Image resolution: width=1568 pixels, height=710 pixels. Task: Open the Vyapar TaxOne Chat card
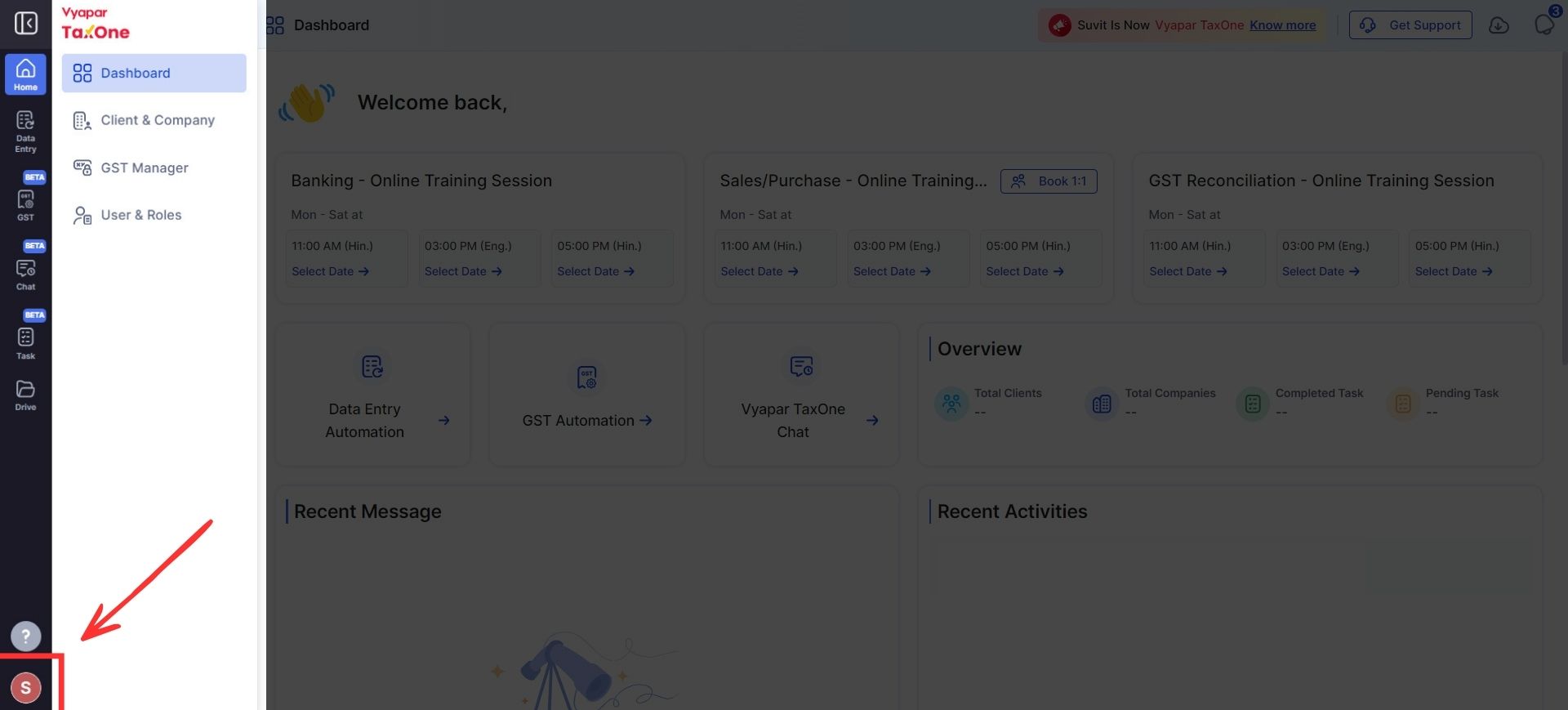800,395
